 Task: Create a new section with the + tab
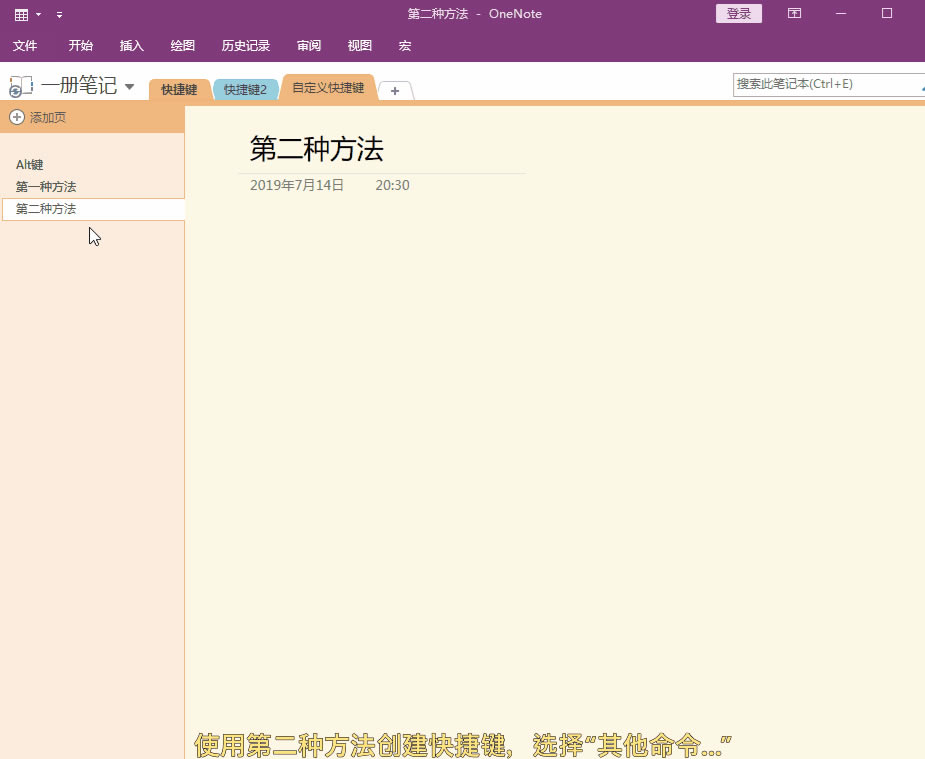coord(394,90)
